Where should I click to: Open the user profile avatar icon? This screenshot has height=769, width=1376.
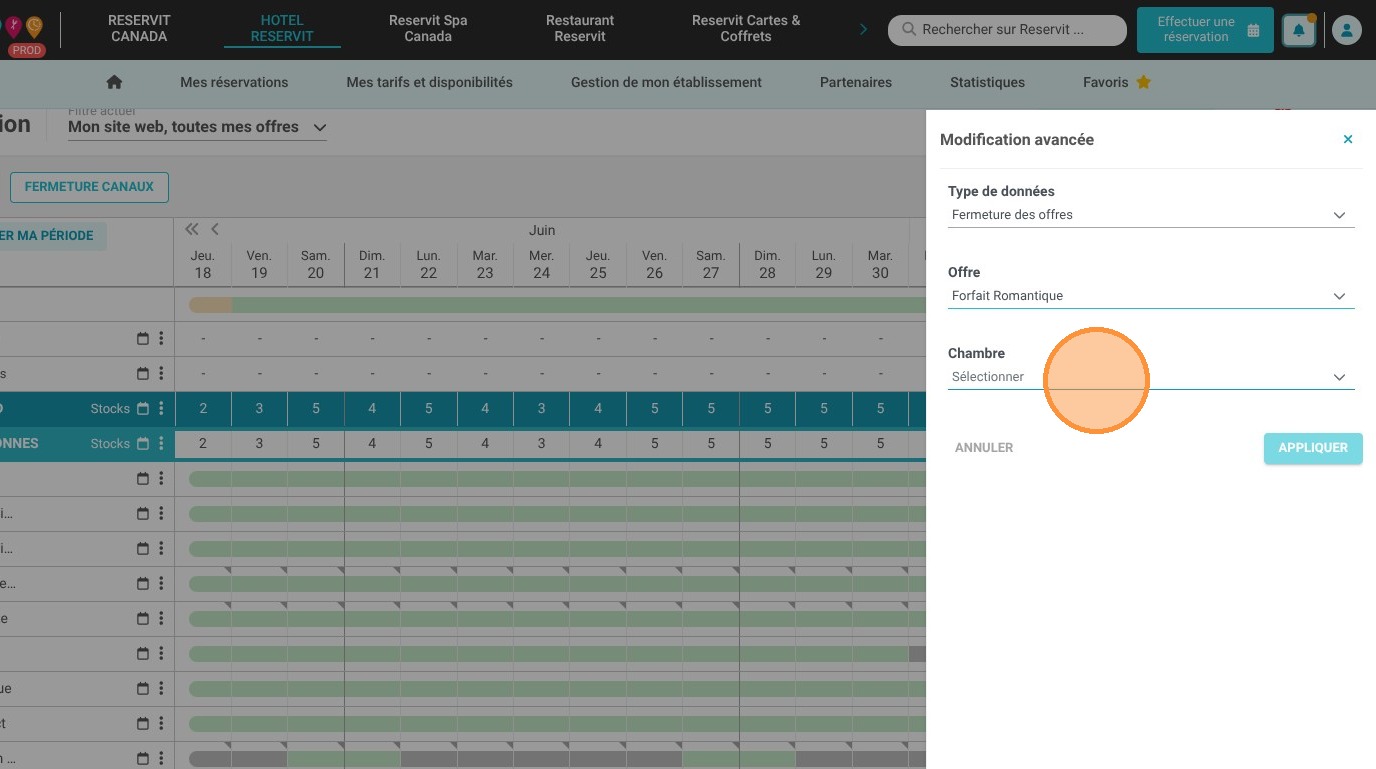click(1347, 31)
